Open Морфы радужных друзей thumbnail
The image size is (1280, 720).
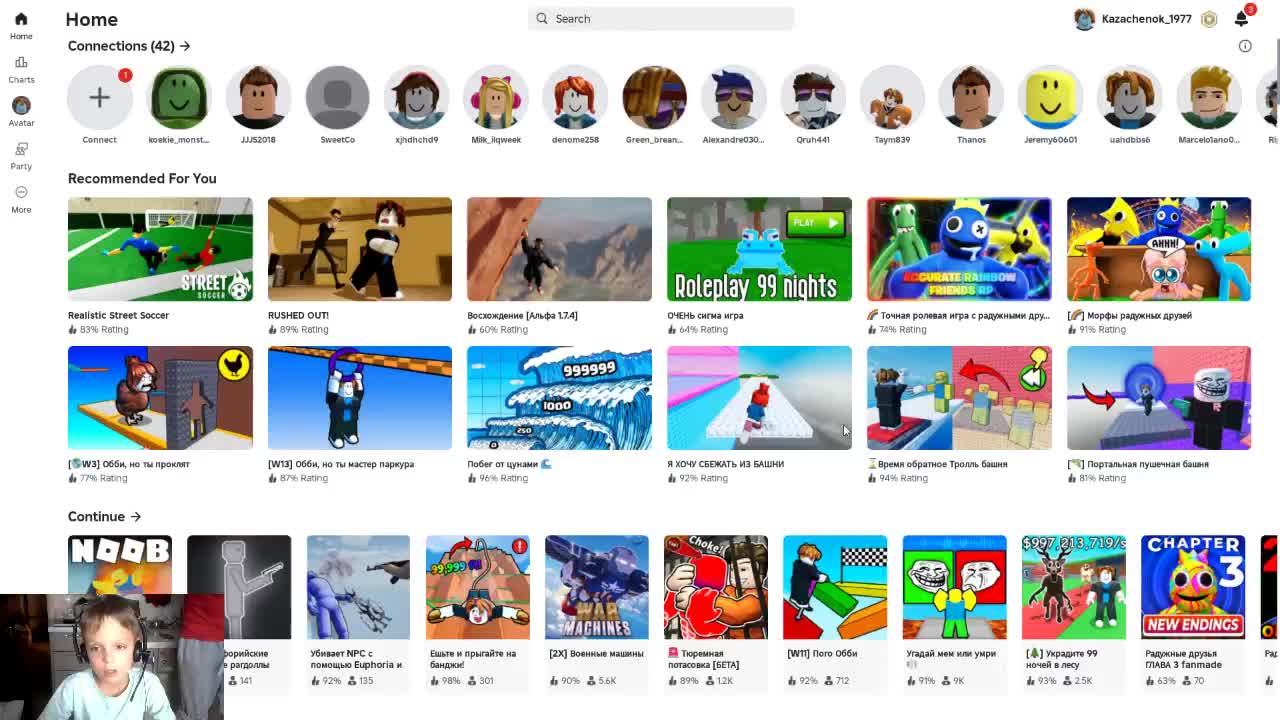coord(1159,249)
